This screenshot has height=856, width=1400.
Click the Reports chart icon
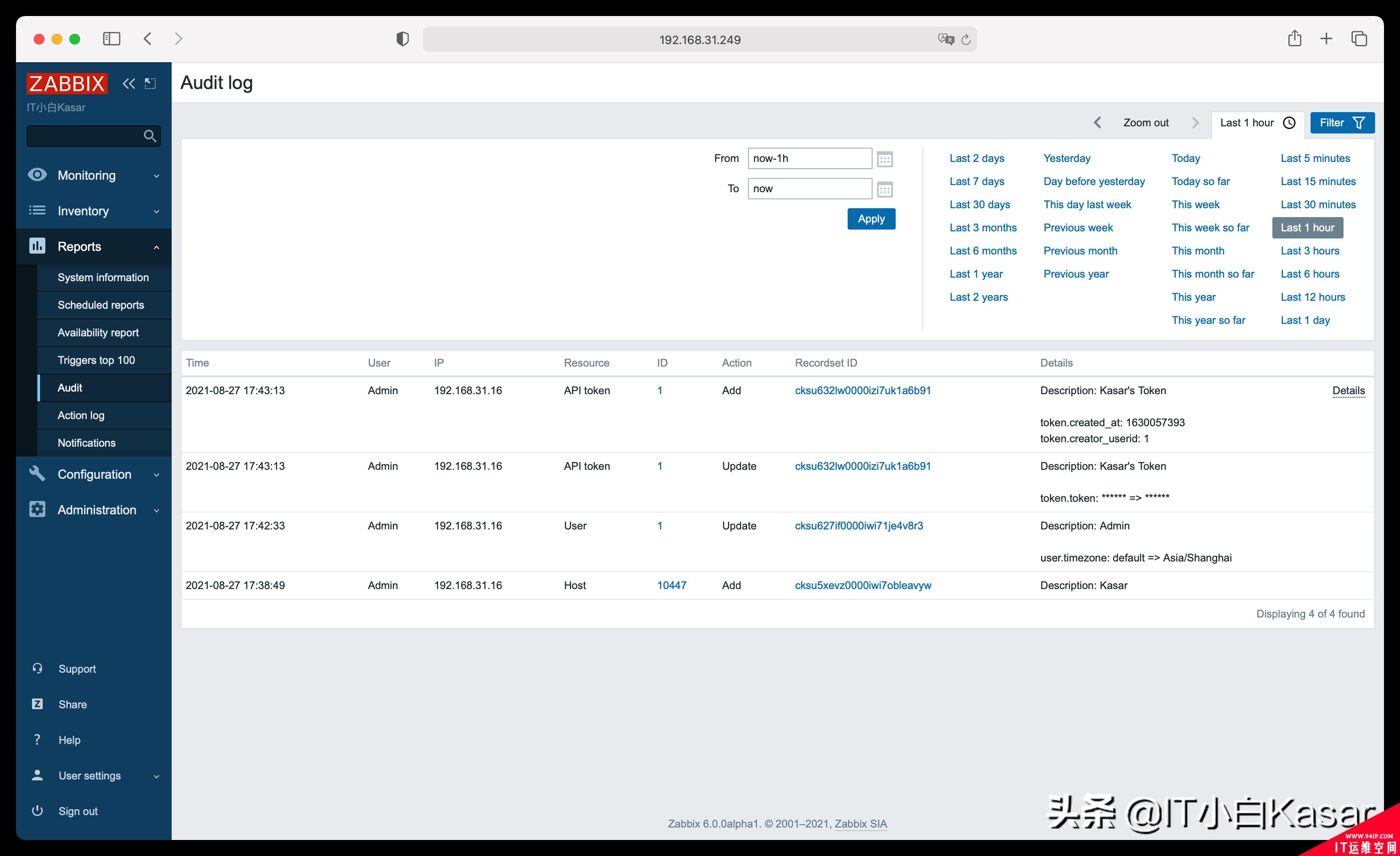tap(37, 246)
